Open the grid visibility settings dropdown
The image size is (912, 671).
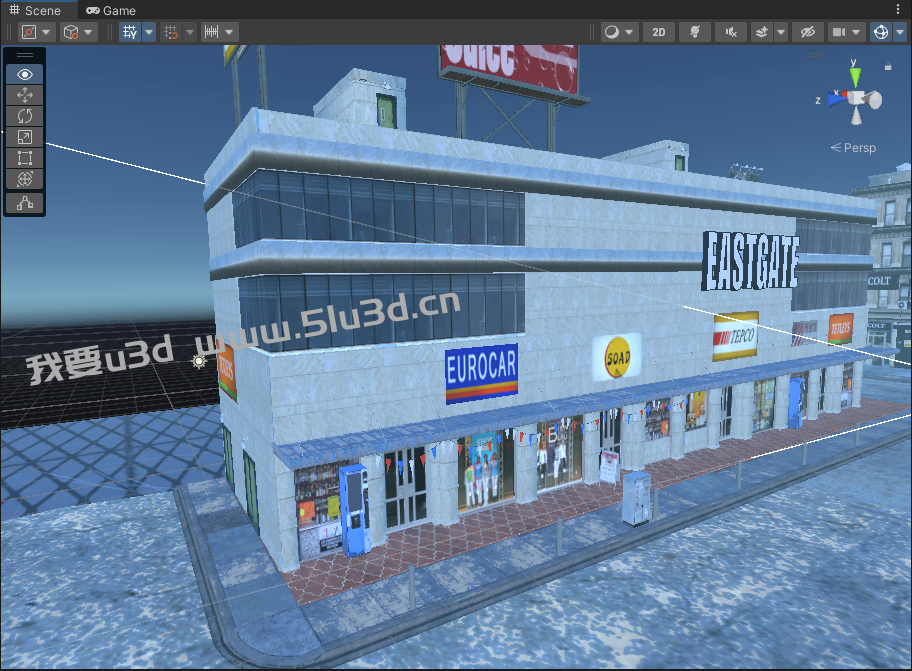[149, 32]
